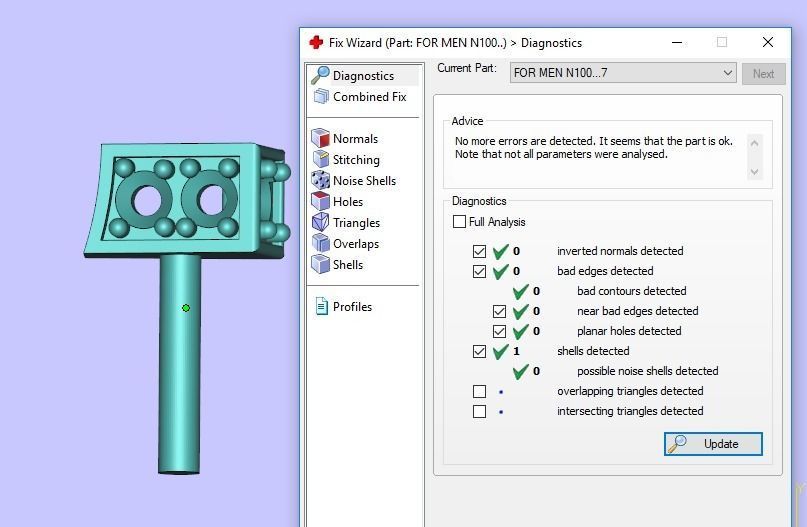Uncheck near bad edges detected checkbox
The height and width of the screenshot is (527, 807).
click(499, 311)
